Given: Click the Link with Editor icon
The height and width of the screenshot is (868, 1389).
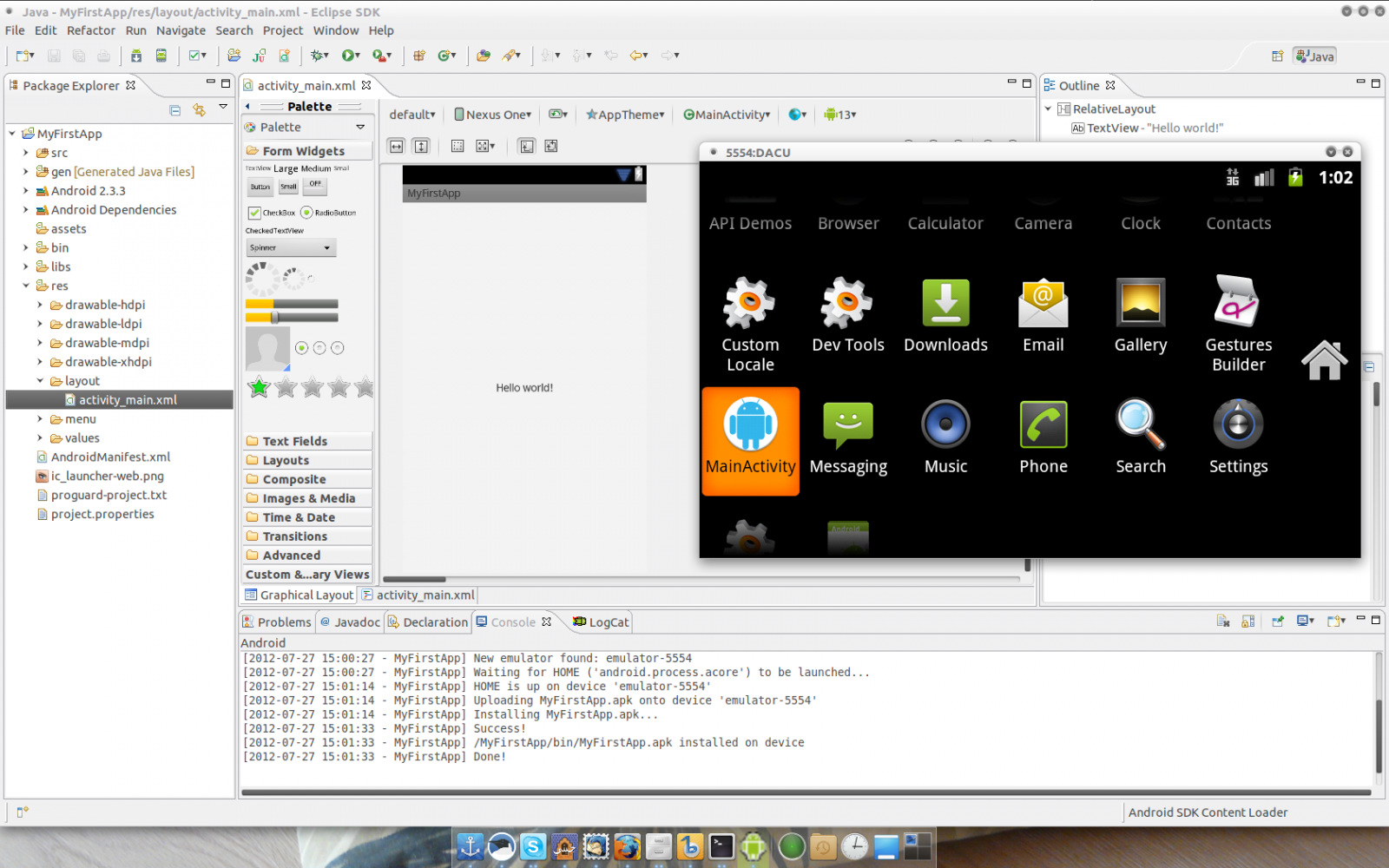Looking at the screenshot, I should [200, 110].
